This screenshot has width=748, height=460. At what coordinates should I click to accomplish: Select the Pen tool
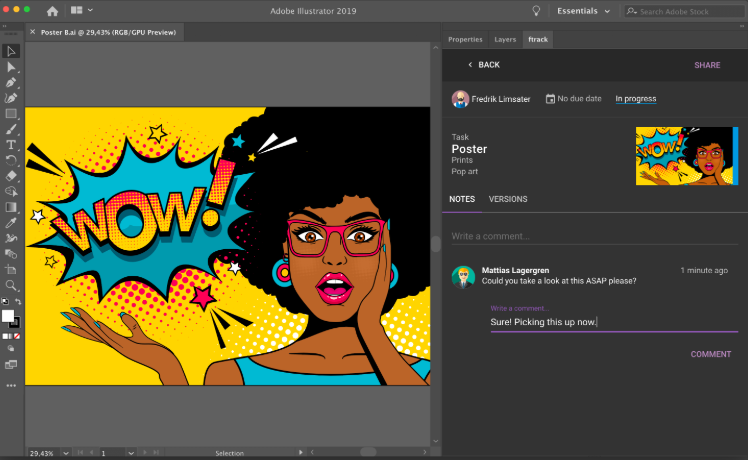tap(11, 83)
